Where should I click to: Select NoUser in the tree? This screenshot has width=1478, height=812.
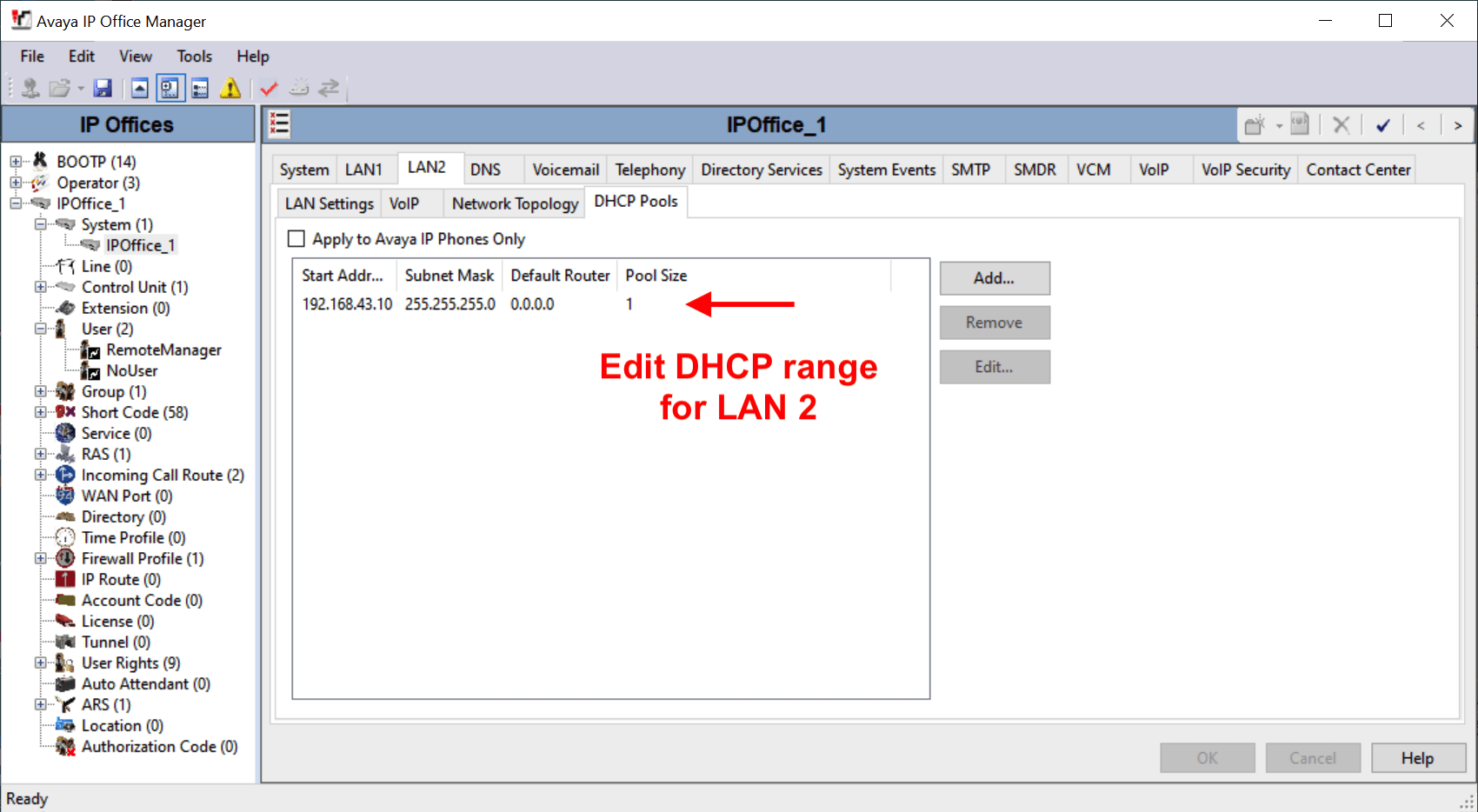point(131,370)
